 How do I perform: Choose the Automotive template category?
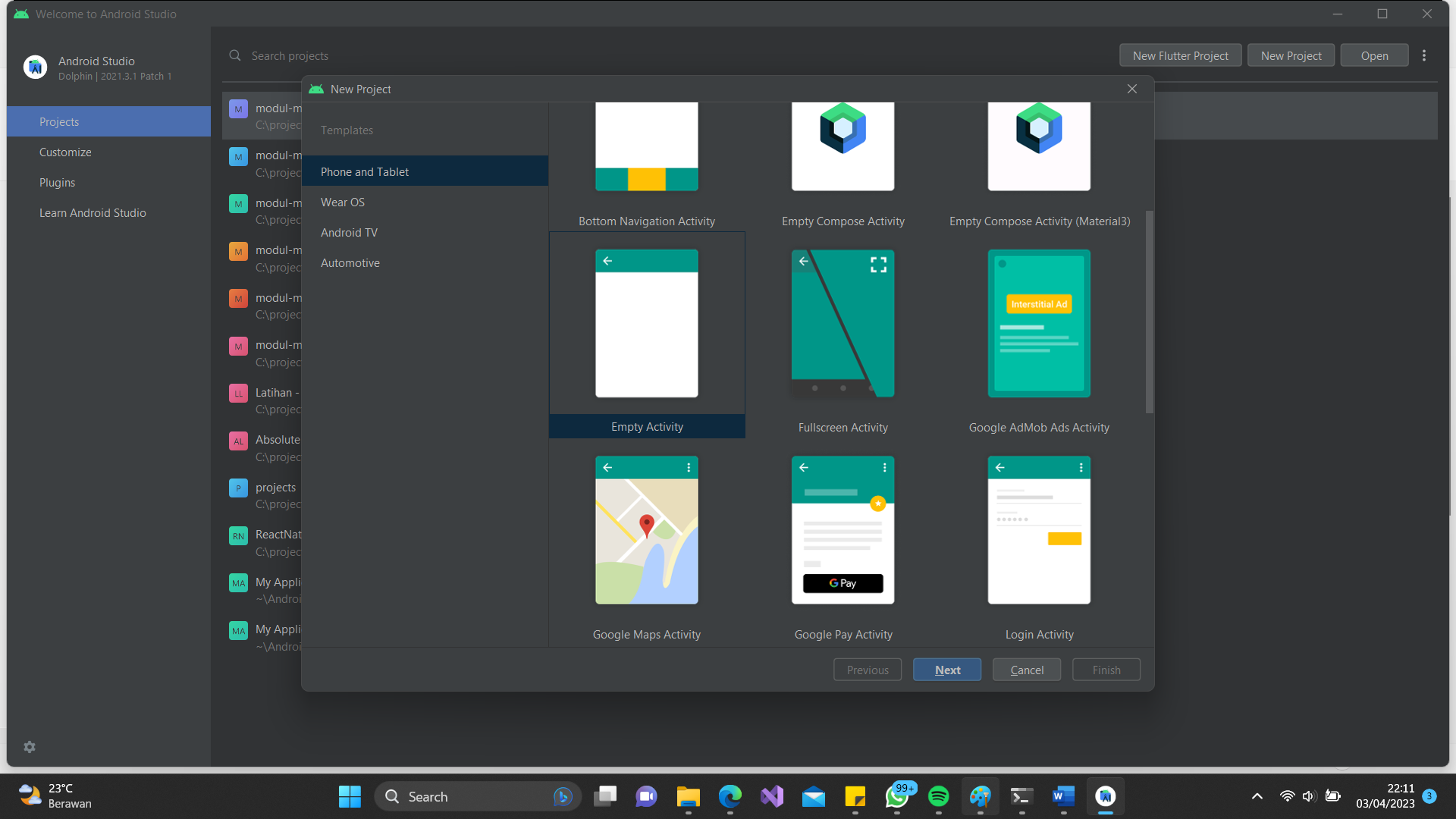[350, 263]
